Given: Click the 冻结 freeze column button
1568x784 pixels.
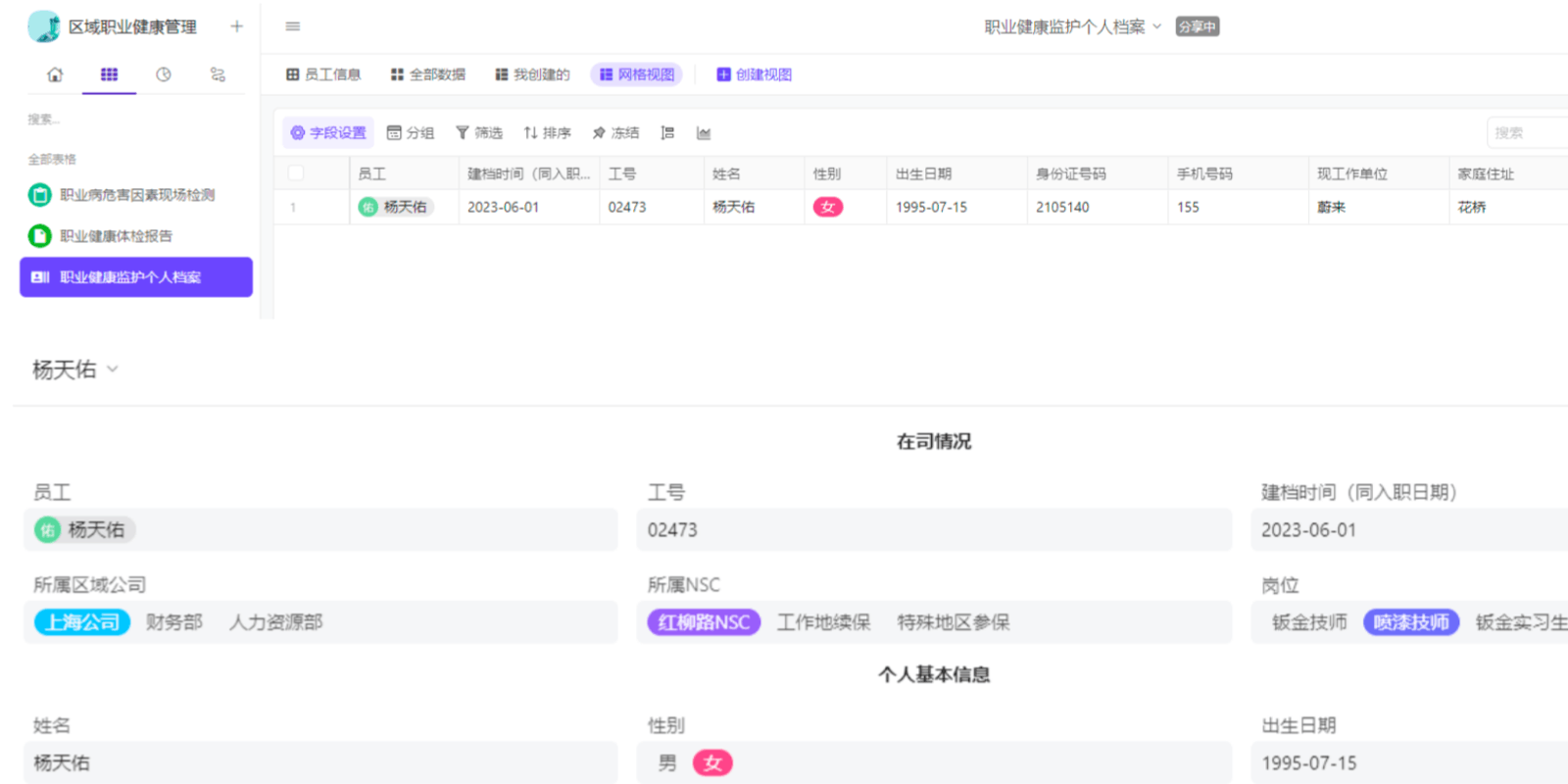Looking at the screenshot, I should (615, 133).
